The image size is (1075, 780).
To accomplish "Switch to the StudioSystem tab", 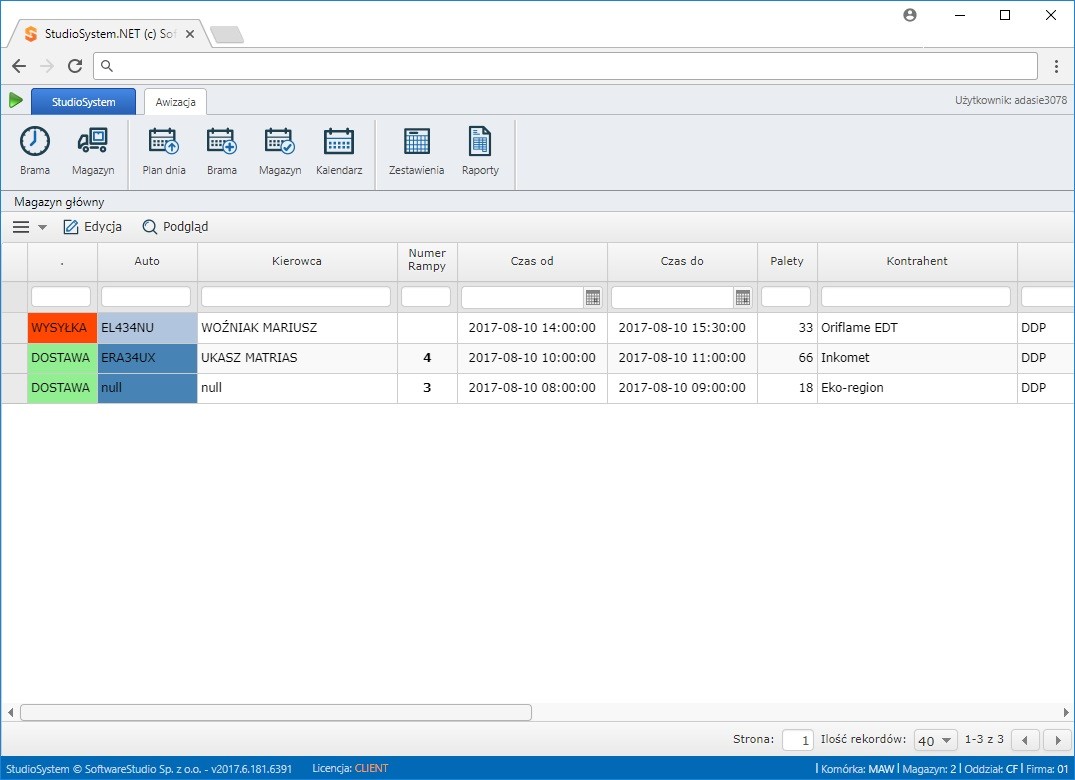I will (x=84, y=101).
